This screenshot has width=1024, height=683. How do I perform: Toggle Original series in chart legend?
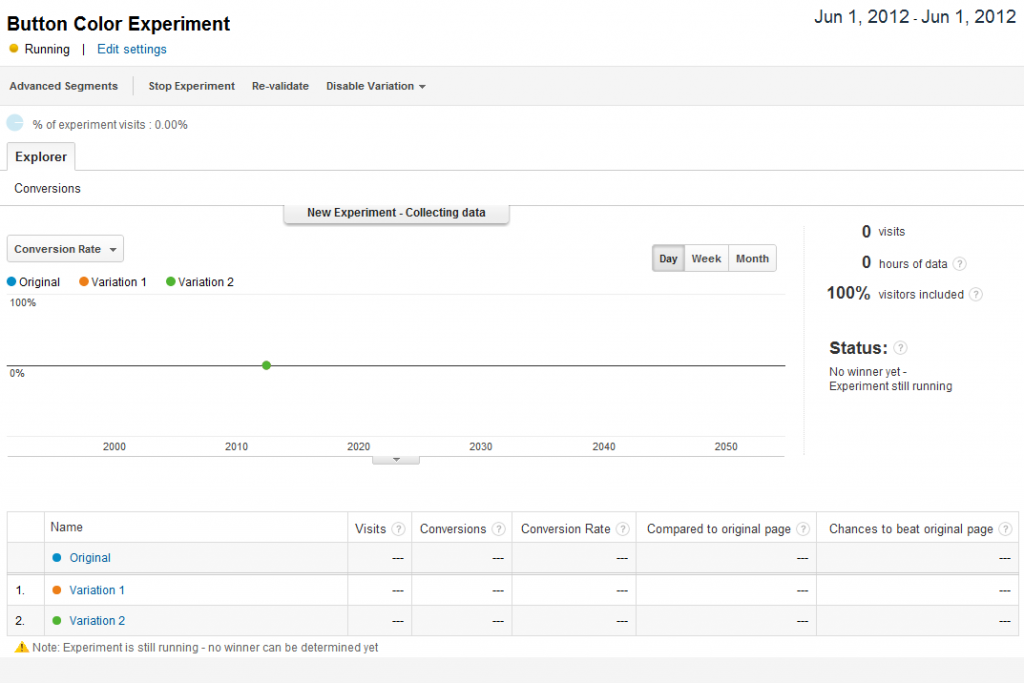pyautogui.click(x=33, y=282)
